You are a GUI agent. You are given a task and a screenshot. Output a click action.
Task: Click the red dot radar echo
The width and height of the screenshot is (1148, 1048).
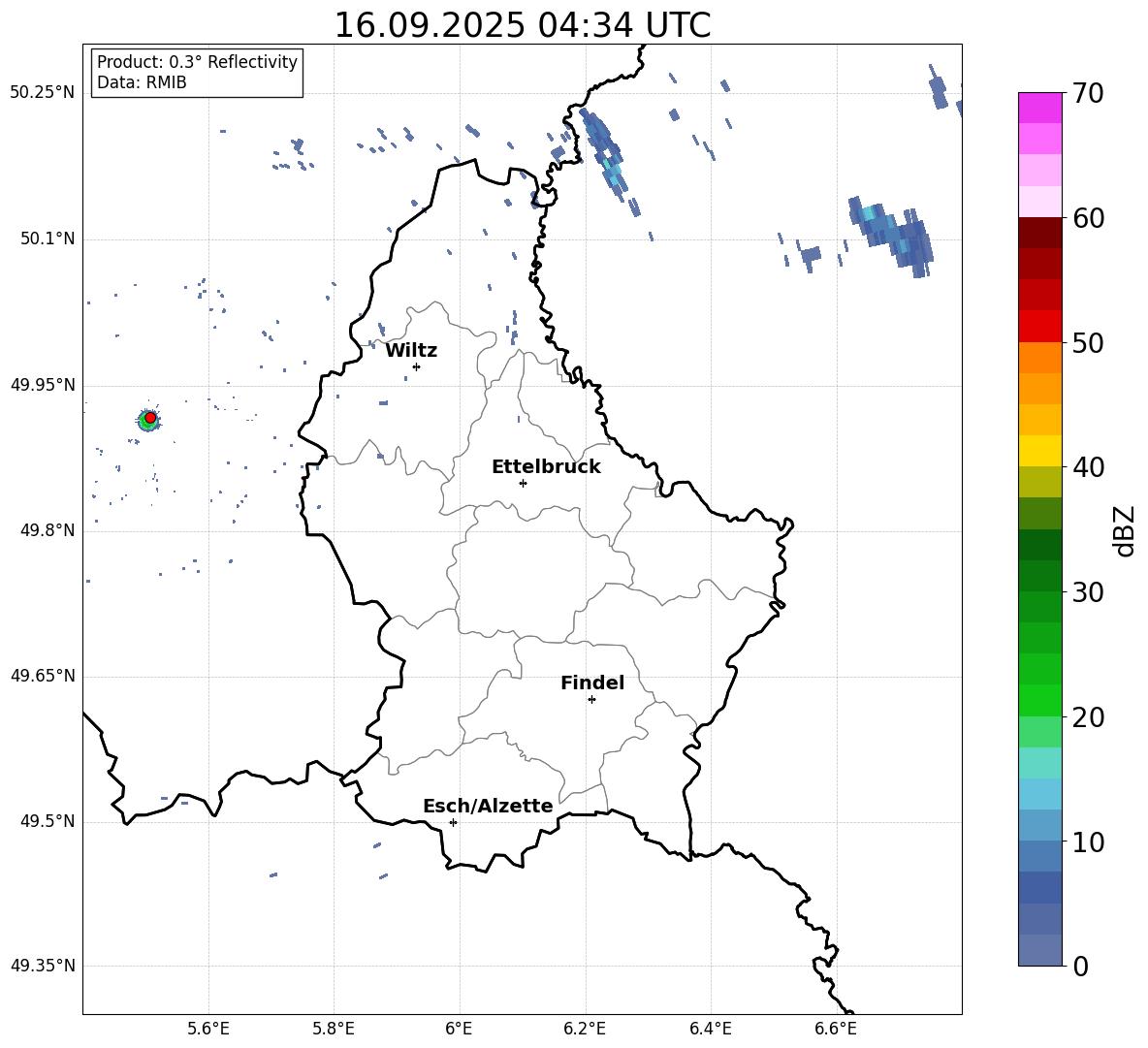(150, 417)
